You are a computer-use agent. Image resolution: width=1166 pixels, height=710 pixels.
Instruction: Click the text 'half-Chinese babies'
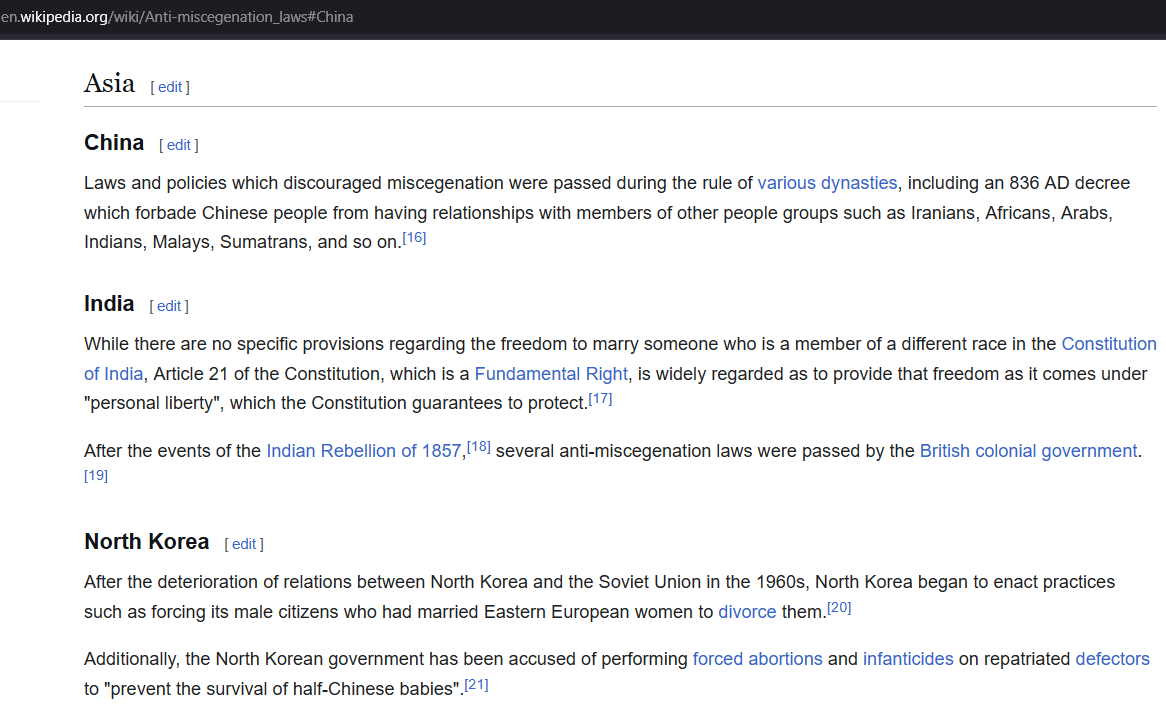[x=373, y=688]
